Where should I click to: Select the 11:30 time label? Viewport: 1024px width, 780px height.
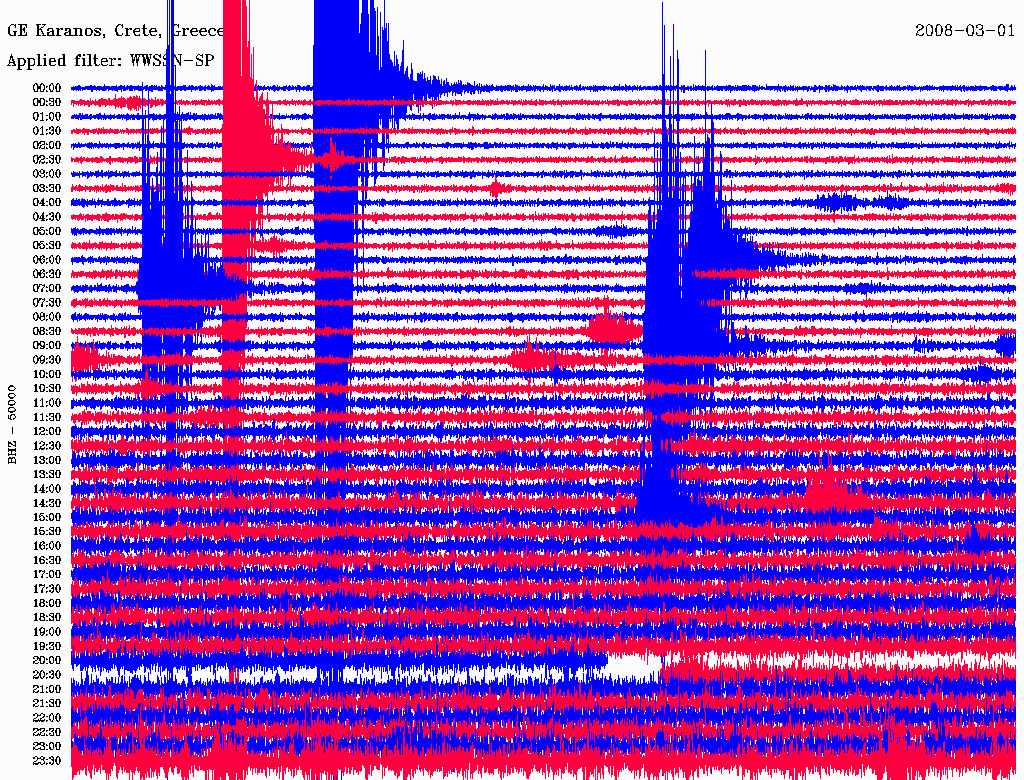pyautogui.click(x=47, y=417)
